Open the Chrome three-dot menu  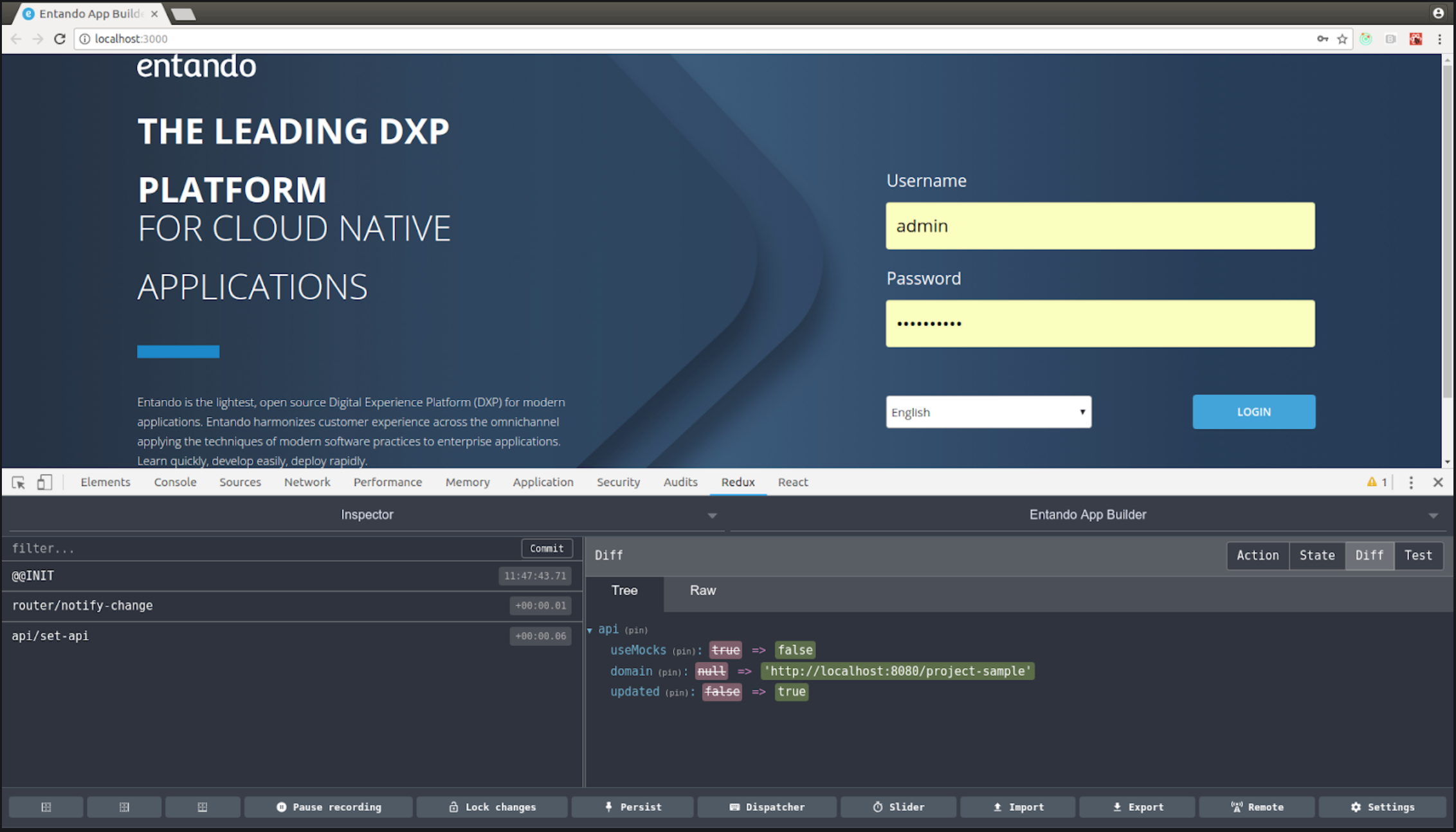click(x=1439, y=39)
